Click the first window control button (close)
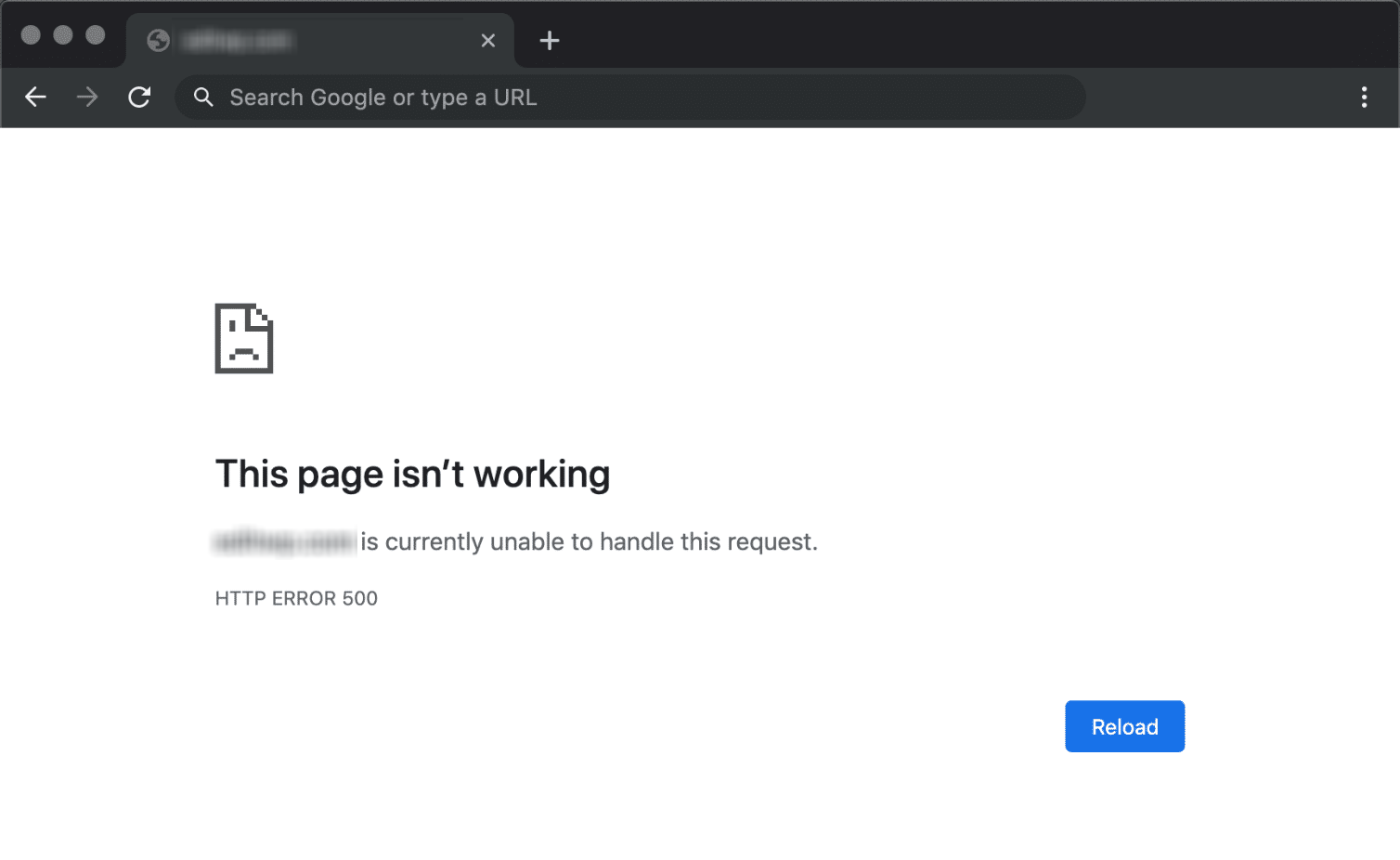The image size is (1400, 860). (x=31, y=35)
